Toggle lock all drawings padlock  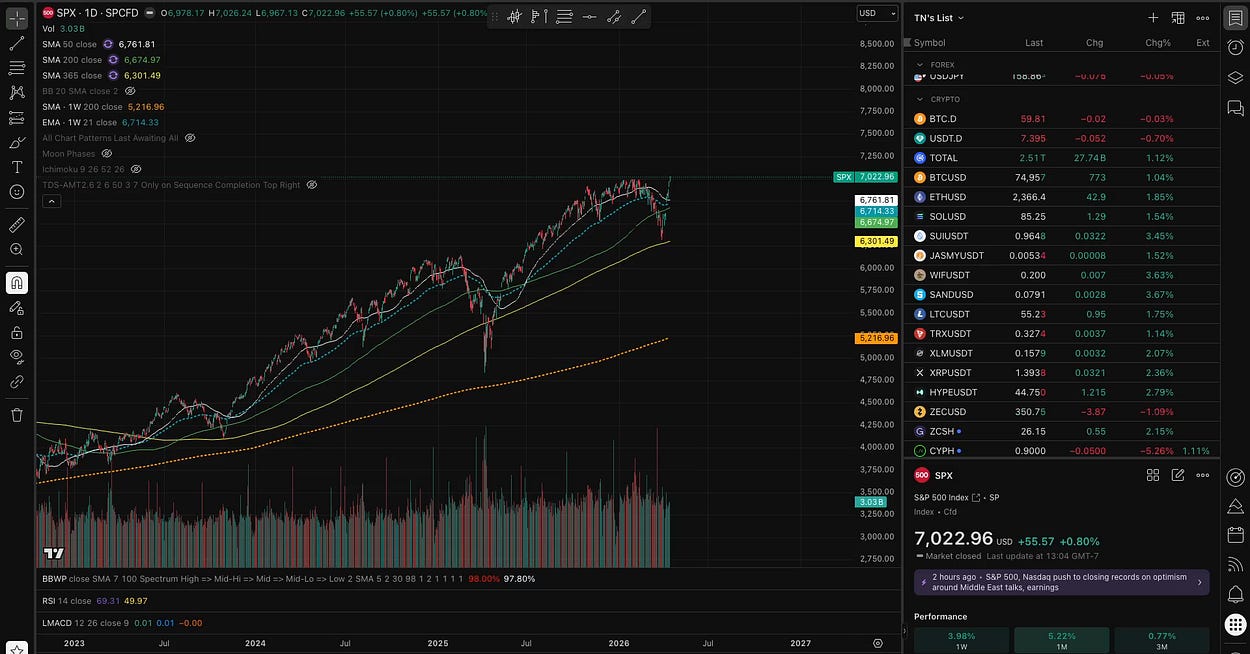pyautogui.click(x=17, y=332)
